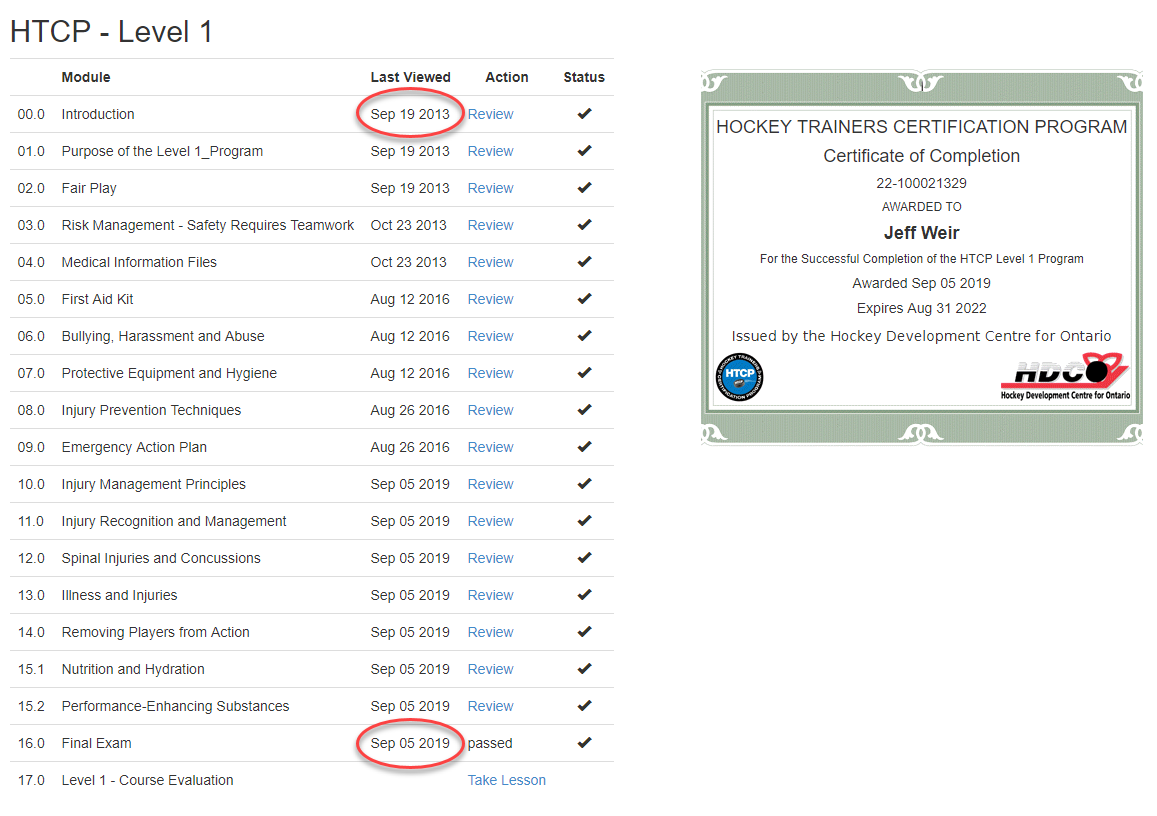Review Bullying, Harassment and Abuse module
This screenshot has height=816, width=1157.
coord(490,336)
